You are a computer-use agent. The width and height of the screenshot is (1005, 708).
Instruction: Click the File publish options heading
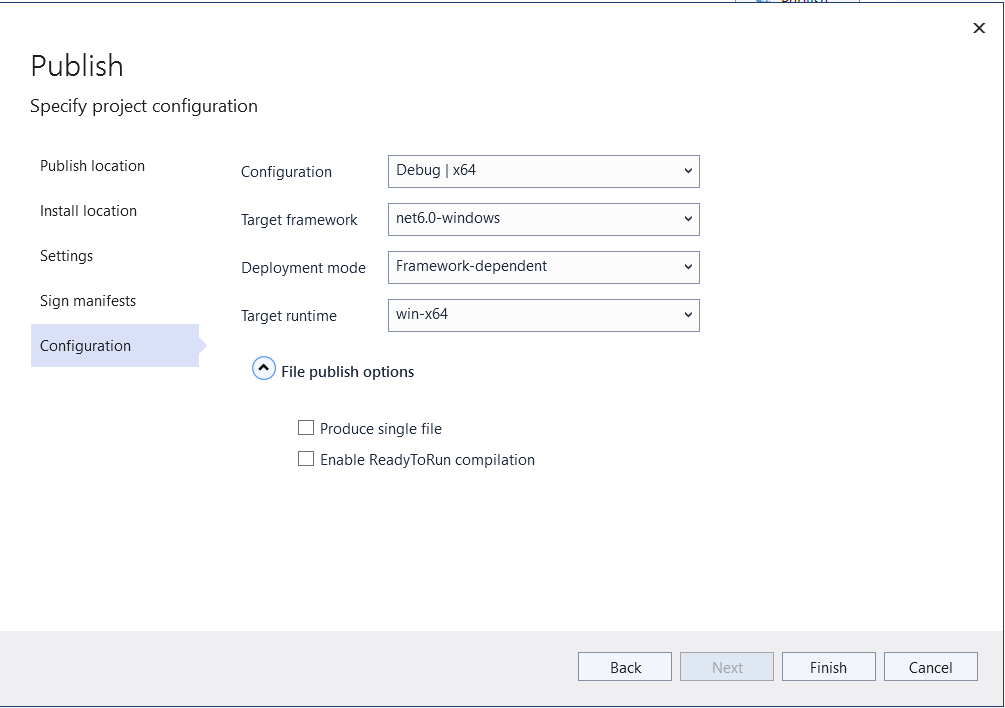pyautogui.click(x=347, y=372)
